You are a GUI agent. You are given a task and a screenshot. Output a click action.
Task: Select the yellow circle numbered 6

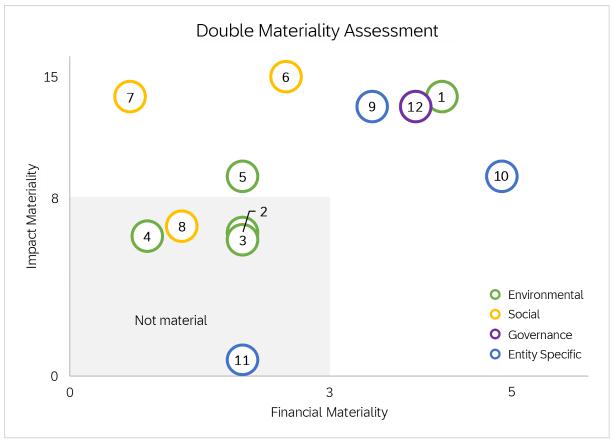click(285, 77)
